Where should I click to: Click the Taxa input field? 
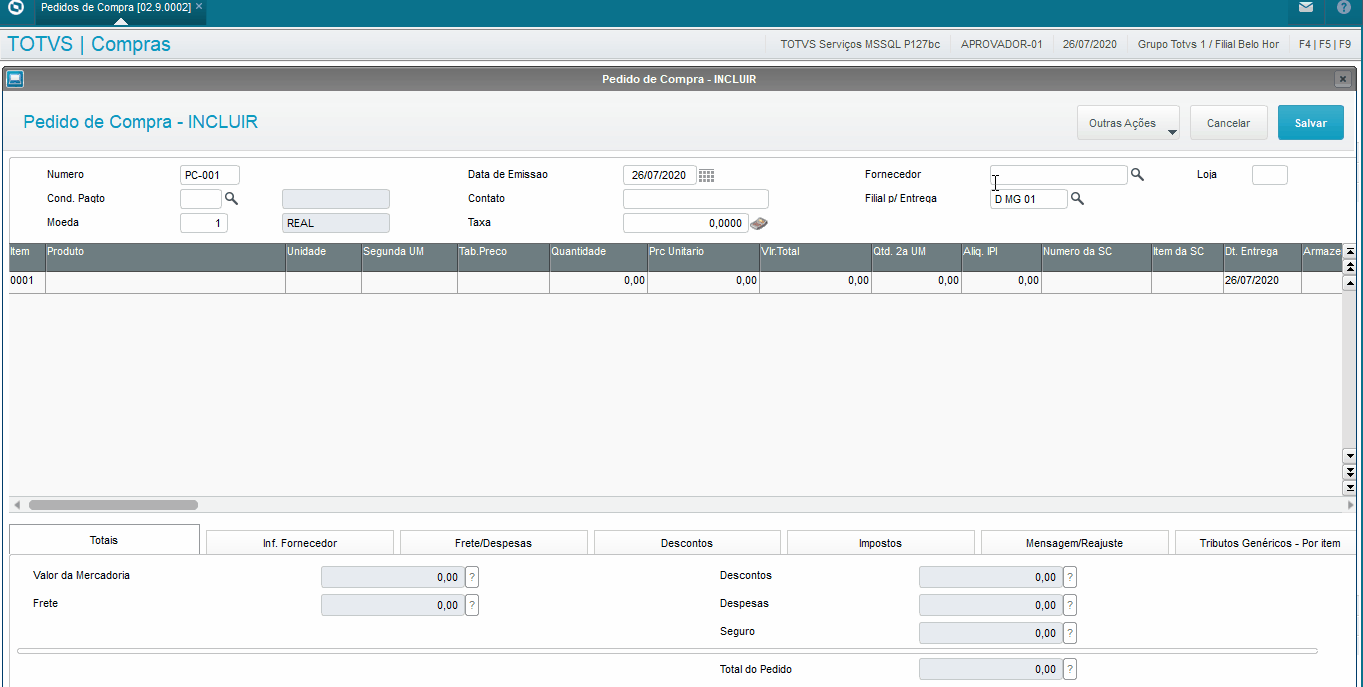(x=685, y=223)
